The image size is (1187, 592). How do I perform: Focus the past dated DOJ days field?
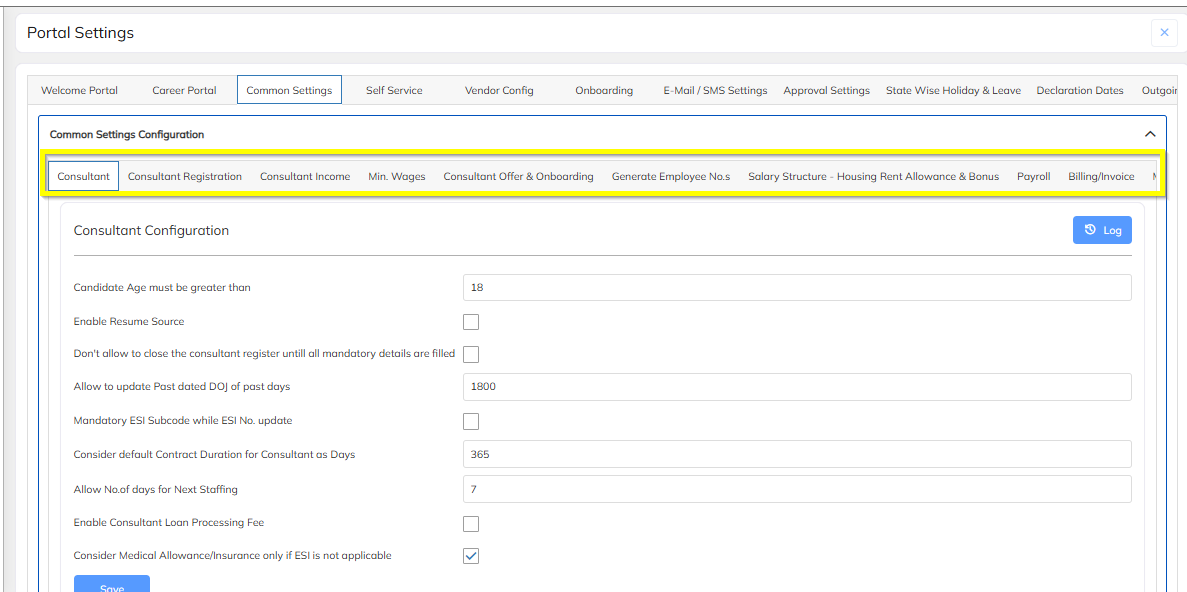pos(797,387)
